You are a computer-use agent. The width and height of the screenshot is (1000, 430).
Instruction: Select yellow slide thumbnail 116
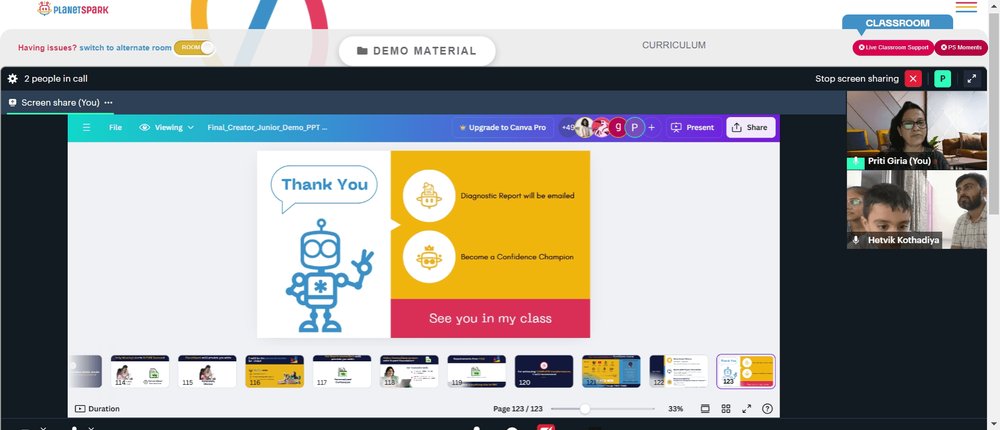(274, 371)
